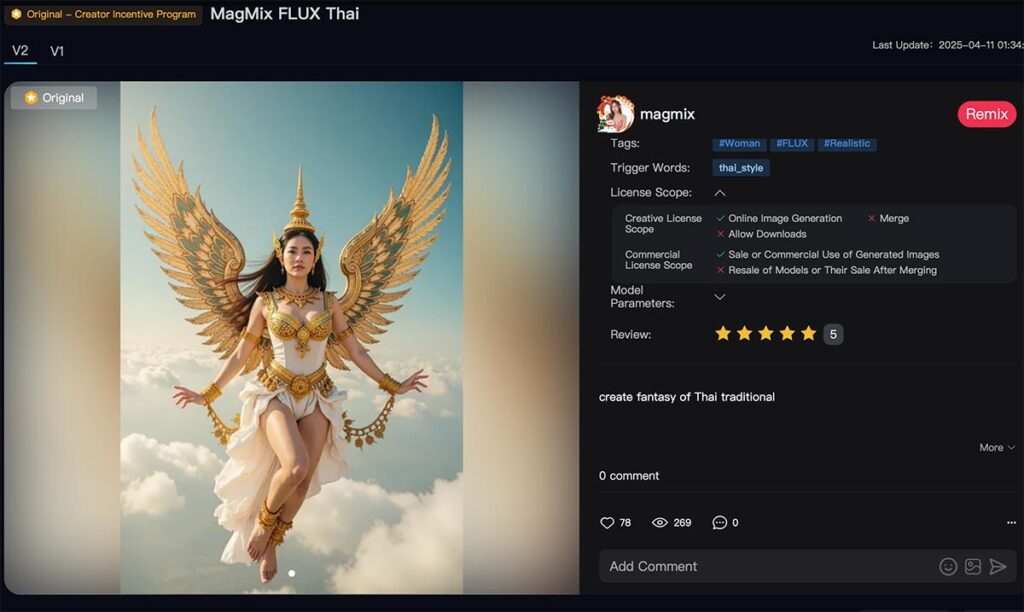Send the comment with arrow icon
The image size is (1024, 612).
[x=998, y=567]
